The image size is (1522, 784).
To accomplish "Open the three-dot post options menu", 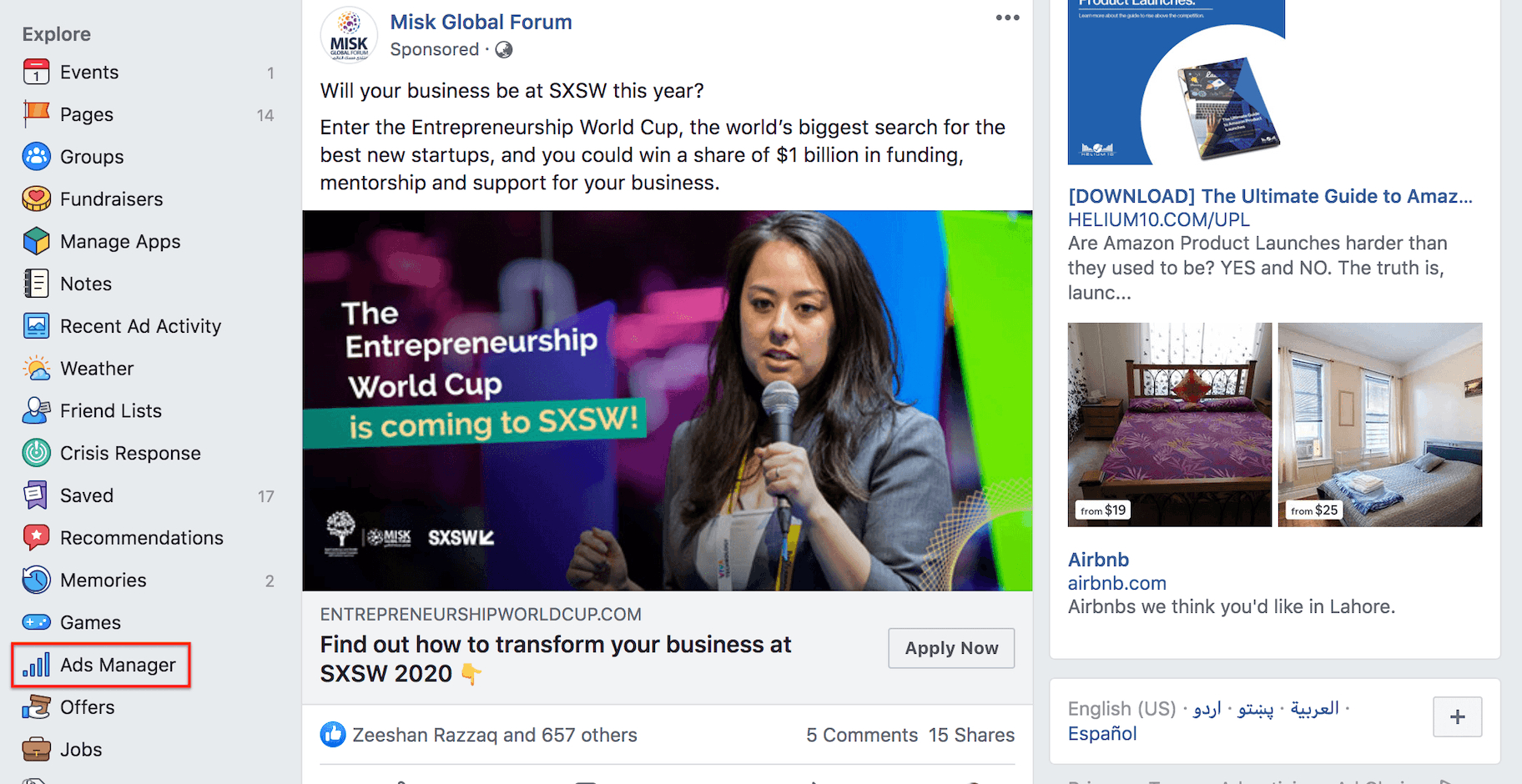I will click(1007, 18).
